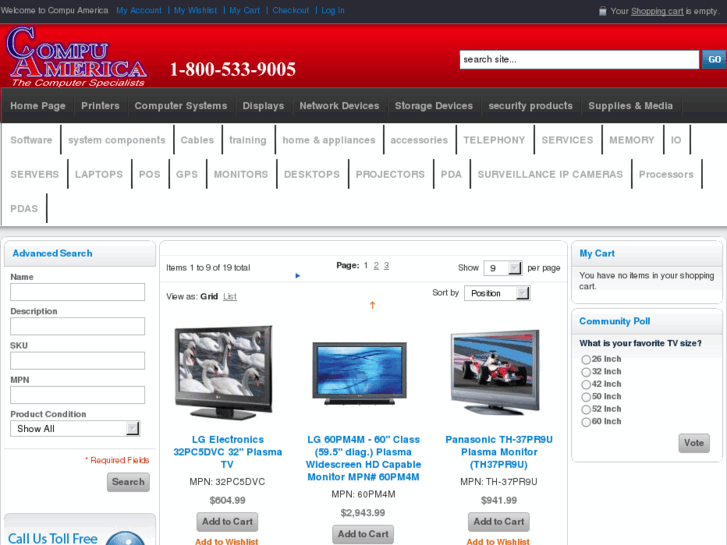This screenshot has width=727, height=545.
Task: Open the MONITORS category
Action: (241, 174)
